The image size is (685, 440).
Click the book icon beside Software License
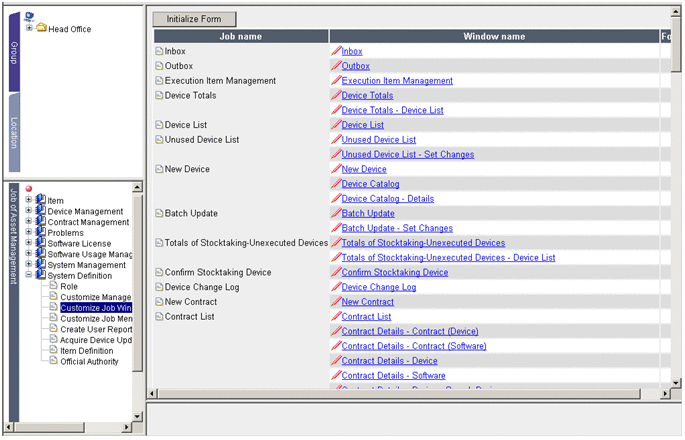[41, 244]
